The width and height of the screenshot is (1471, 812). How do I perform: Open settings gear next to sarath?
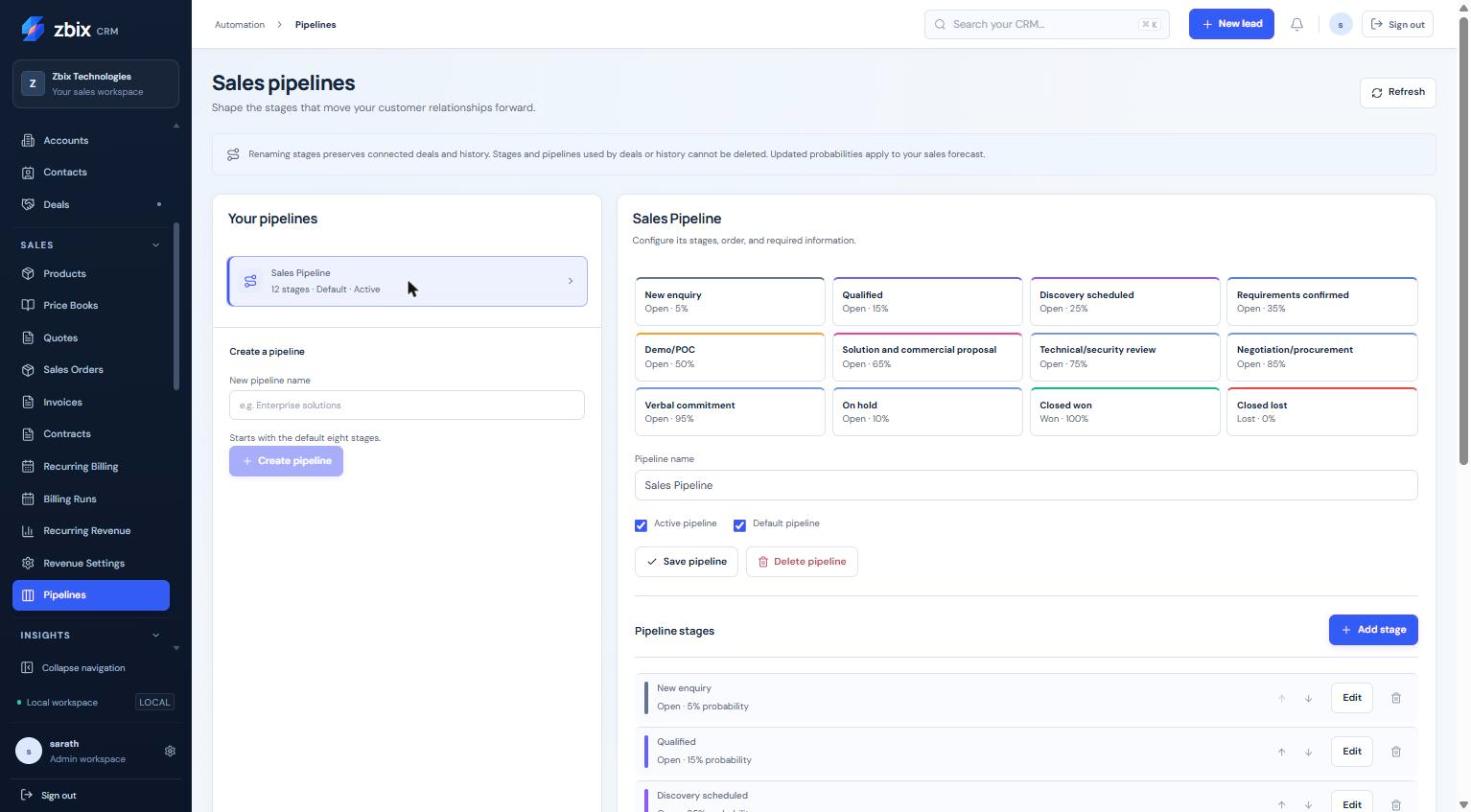coord(170,751)
